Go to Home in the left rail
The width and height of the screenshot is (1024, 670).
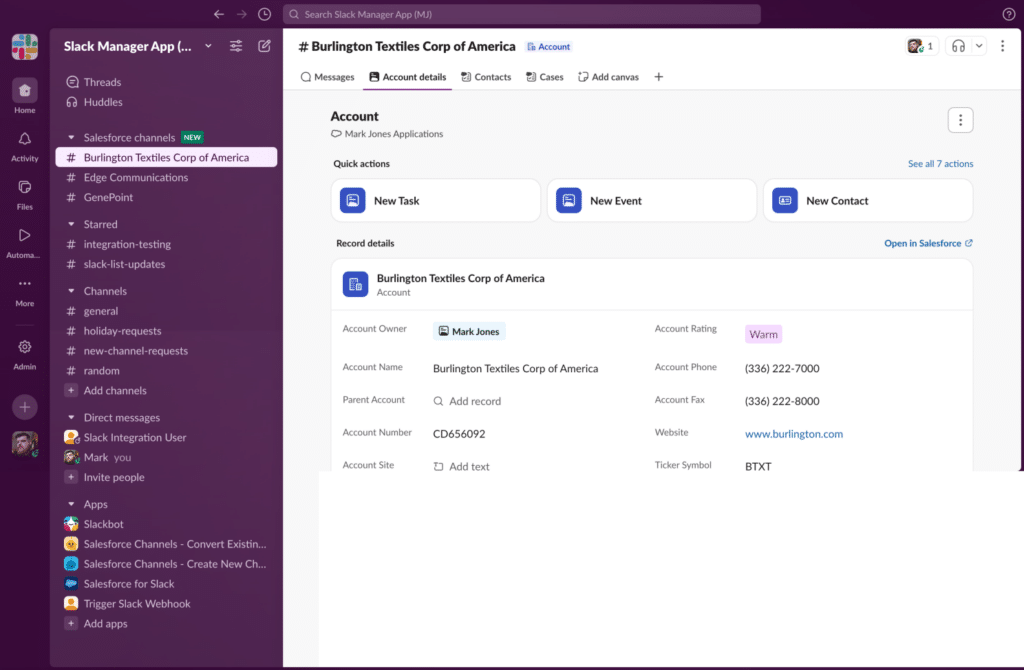pyautogui.click(x=25, y=97)
